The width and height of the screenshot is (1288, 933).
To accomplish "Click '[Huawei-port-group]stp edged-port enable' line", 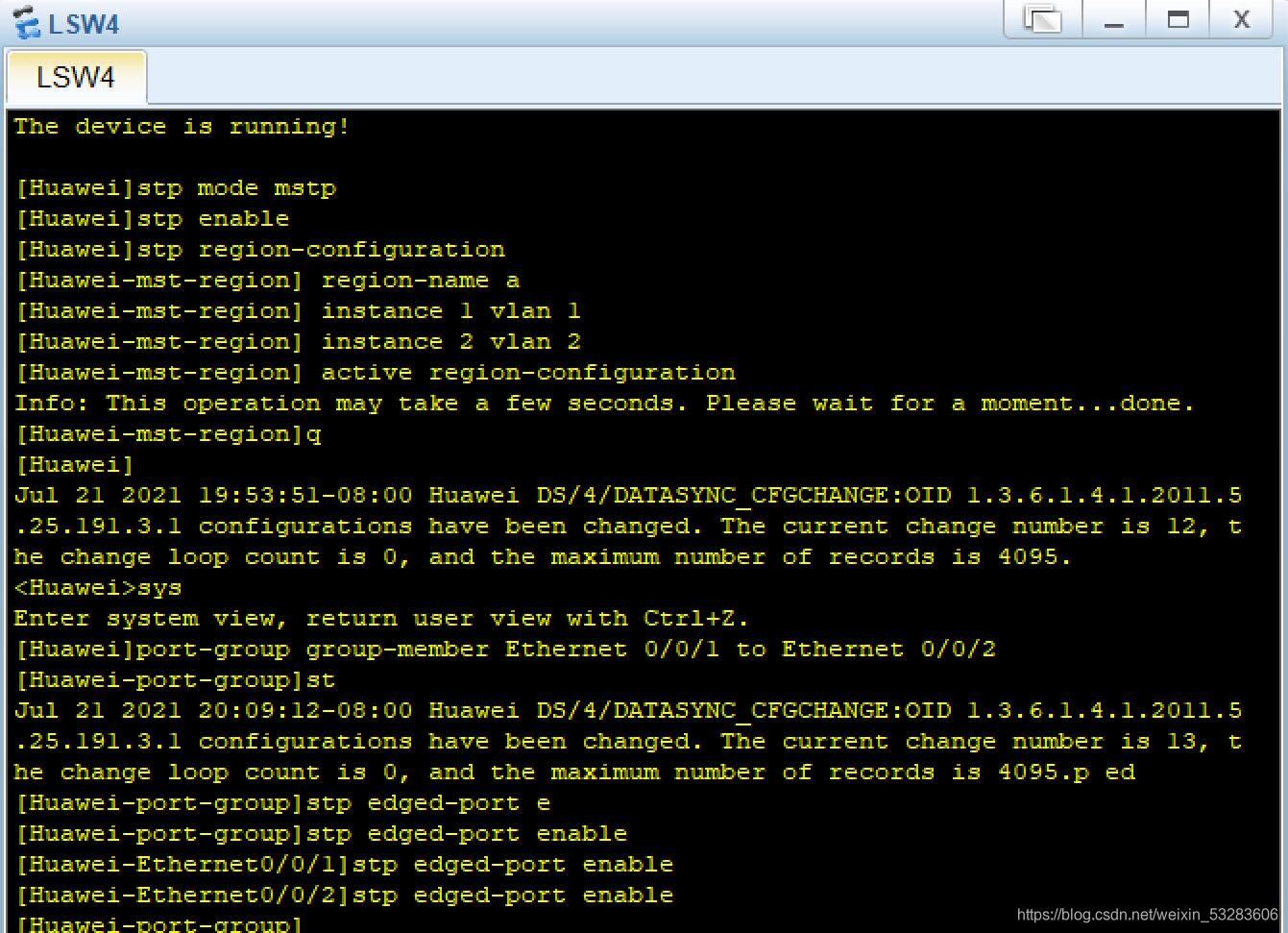I will pyautogui.click(x=322, y=834).
